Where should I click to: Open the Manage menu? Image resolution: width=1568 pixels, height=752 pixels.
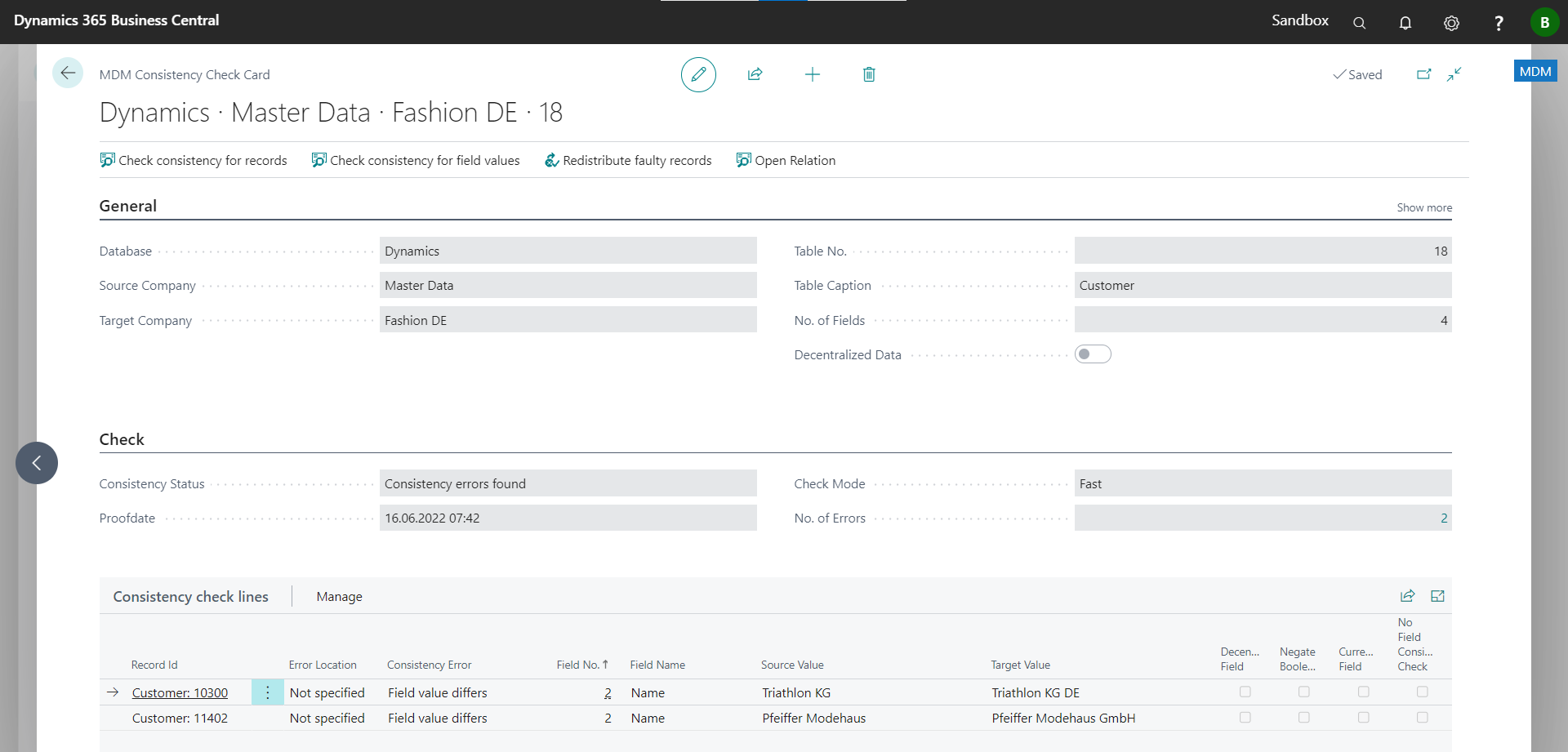pyautogui.click(x=339, y=597)
